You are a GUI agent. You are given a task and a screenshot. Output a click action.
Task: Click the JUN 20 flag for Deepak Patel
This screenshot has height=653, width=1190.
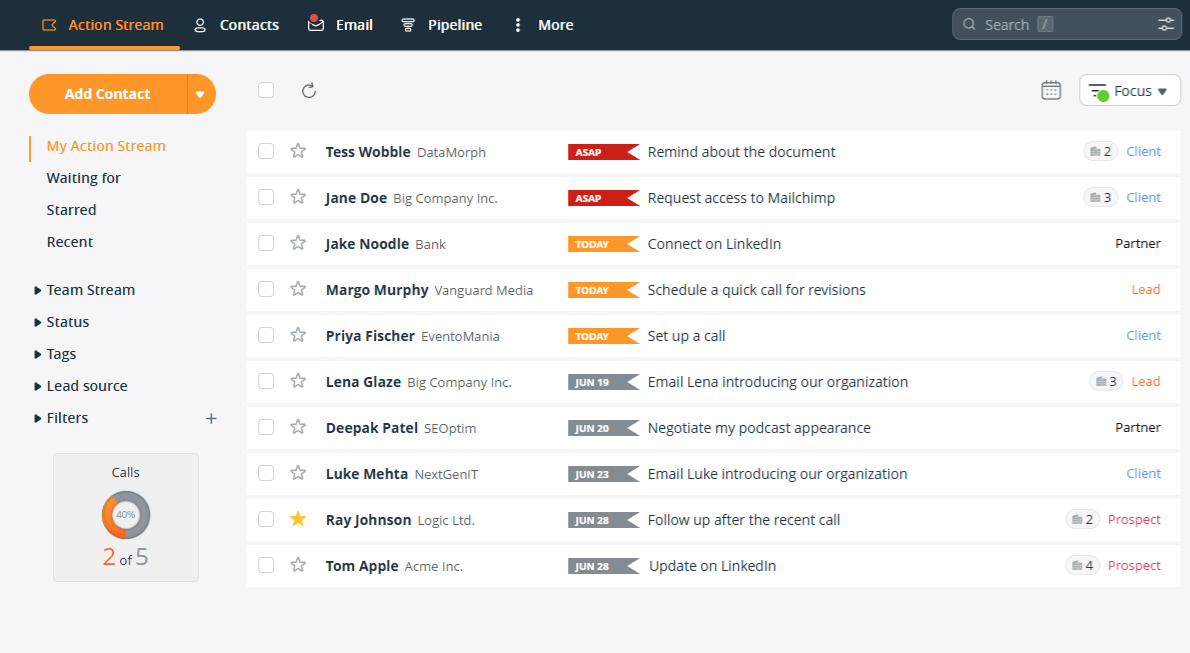click(603, 428)
